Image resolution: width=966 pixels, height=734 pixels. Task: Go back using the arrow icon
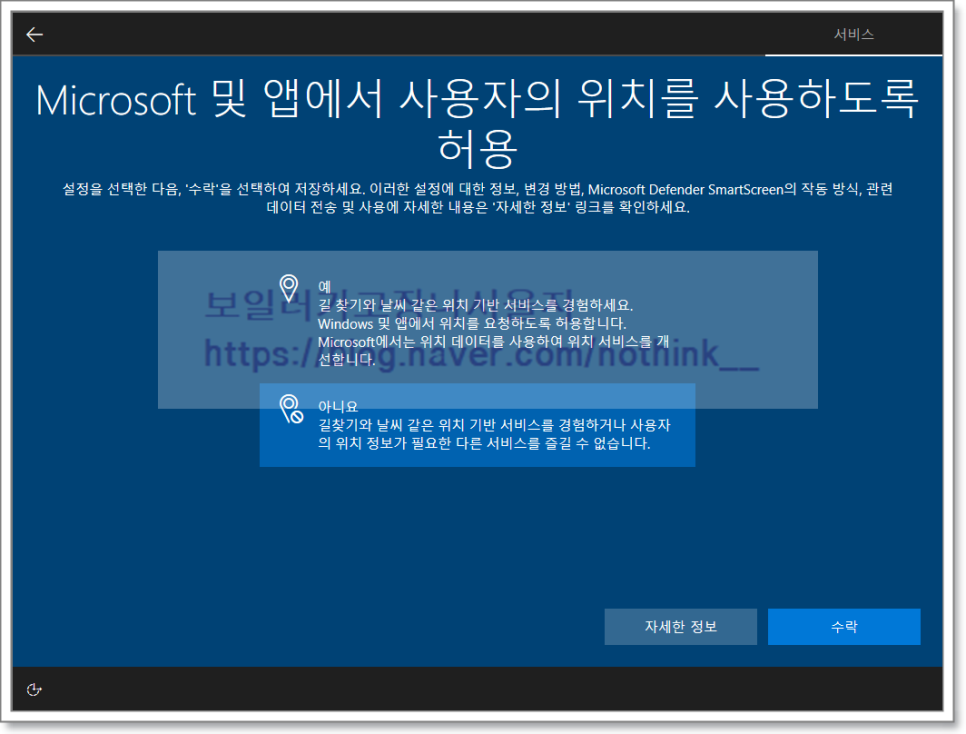[34, 35]
